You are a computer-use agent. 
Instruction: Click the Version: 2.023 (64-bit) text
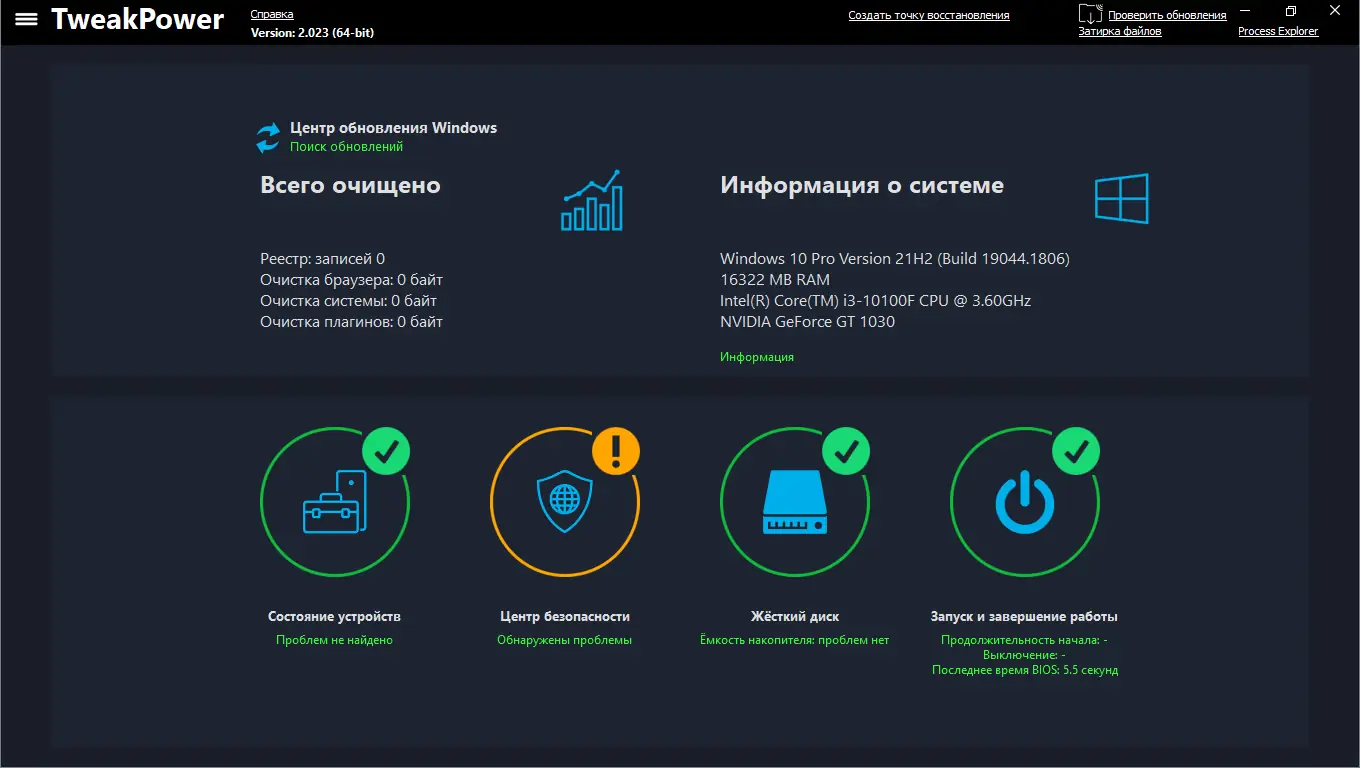[x=312, y=33]
